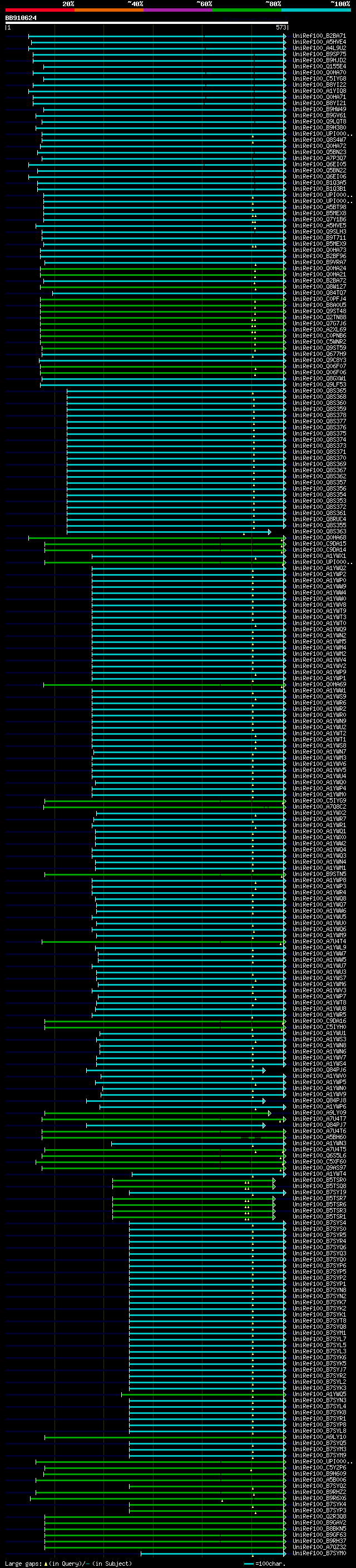
Task: Select hit label UniRef100_Q155E4
Action: click(319, 66)
